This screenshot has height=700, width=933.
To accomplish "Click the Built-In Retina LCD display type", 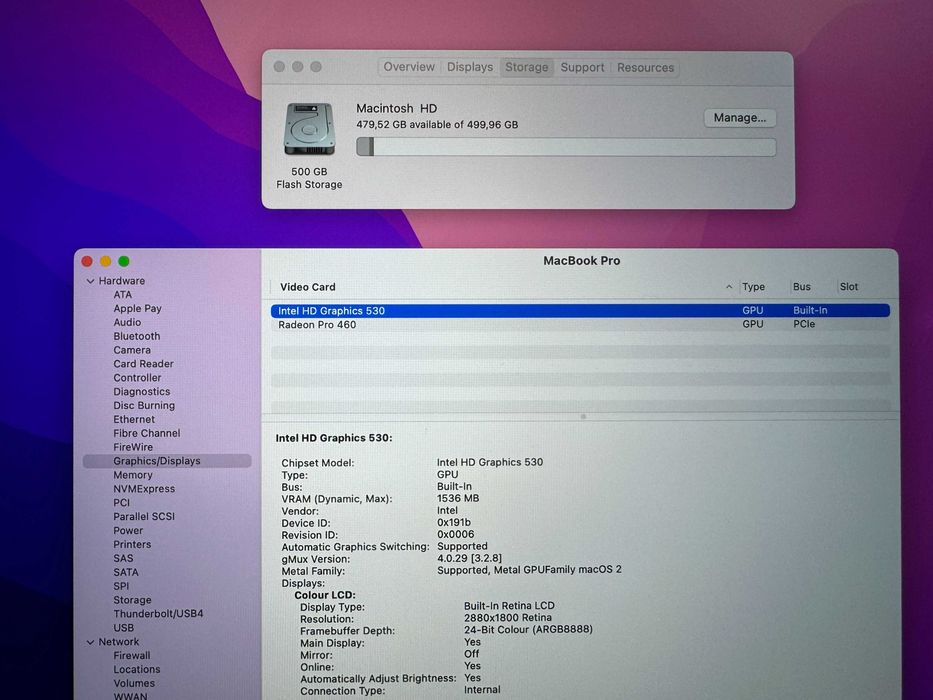I will (x=509, y=606).
